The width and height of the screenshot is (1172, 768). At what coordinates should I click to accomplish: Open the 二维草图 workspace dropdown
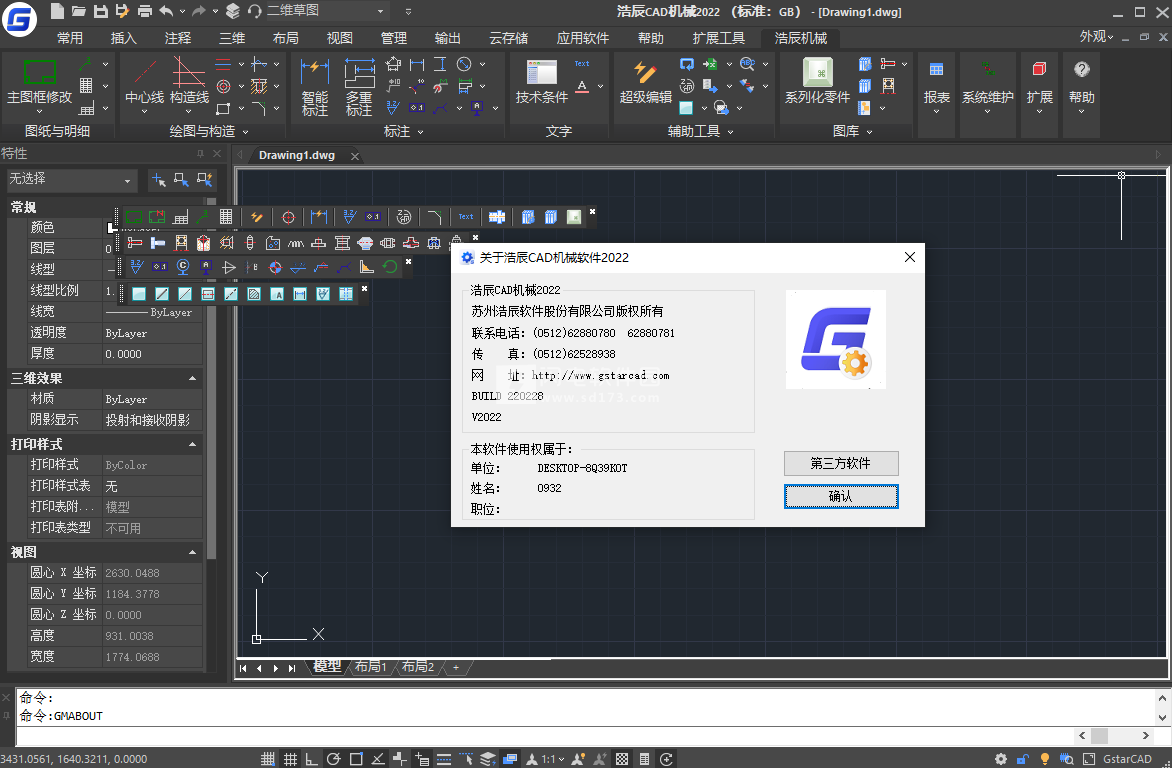(381, 11)
